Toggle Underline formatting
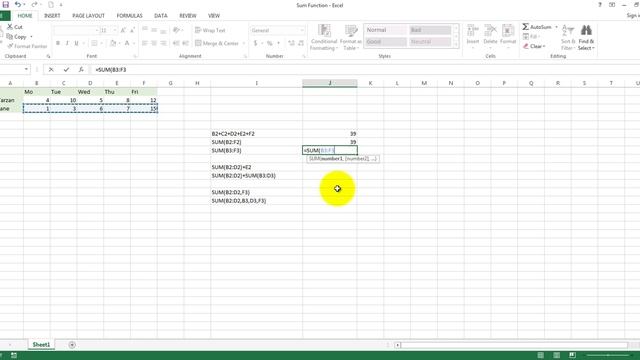This screenshot has height=360, width=640. [x=76, y=43]
